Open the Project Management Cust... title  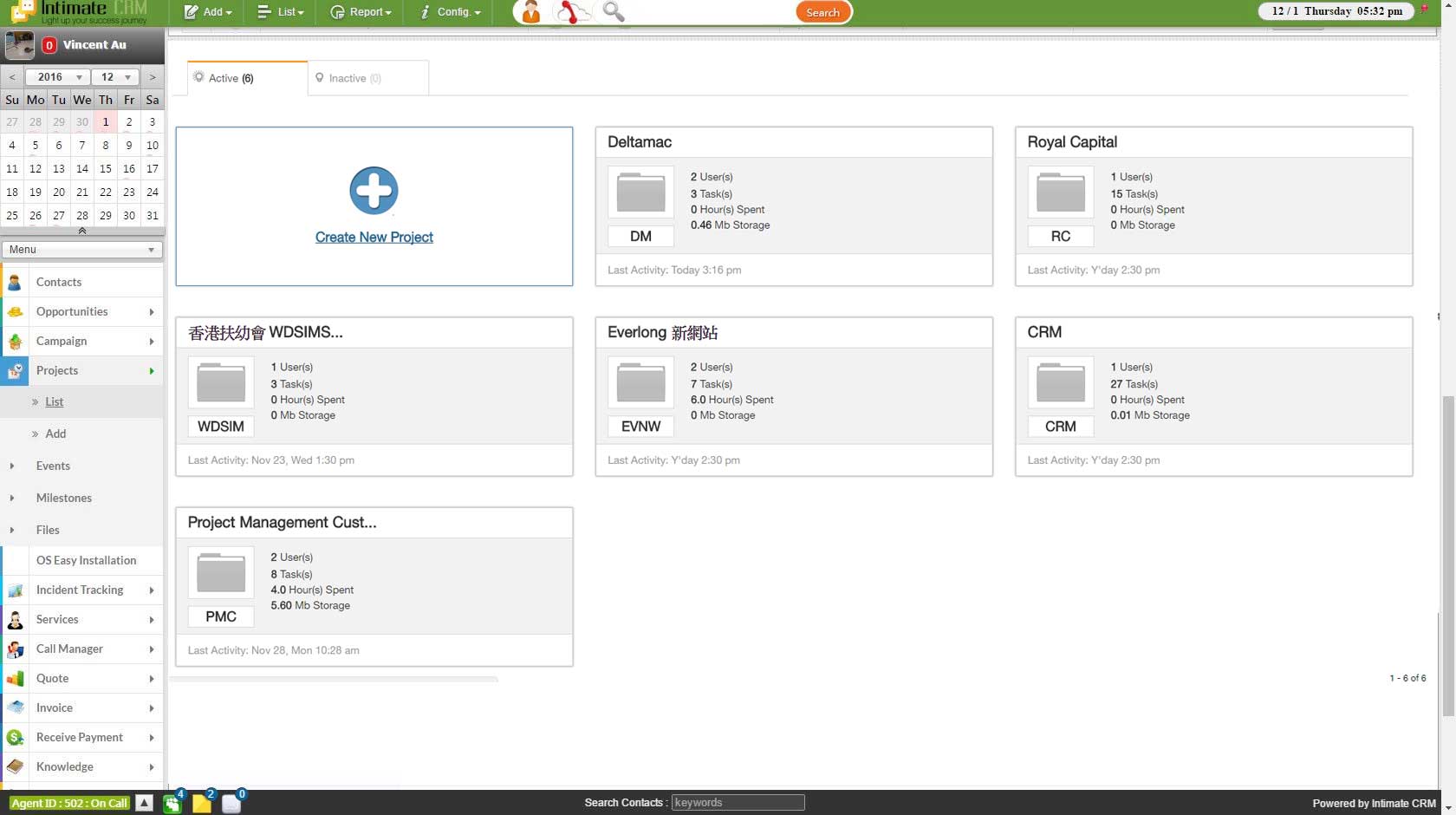point(282,523)
